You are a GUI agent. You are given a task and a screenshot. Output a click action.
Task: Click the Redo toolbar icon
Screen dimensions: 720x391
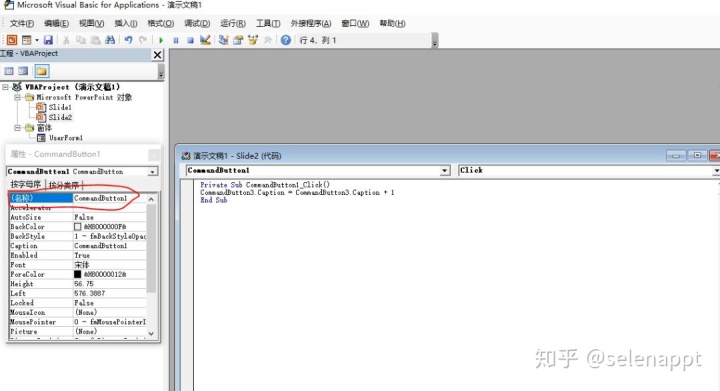[x=143, y=40]
